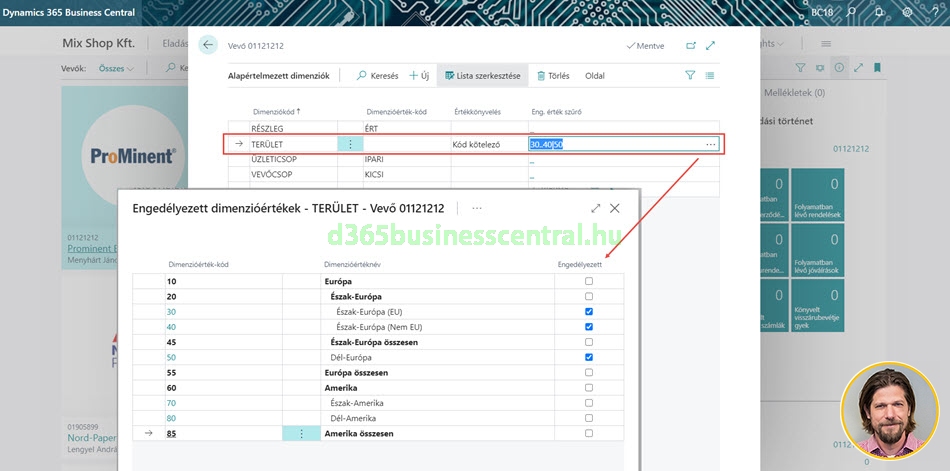
Task: Toggle Engedélyezett for 45 Észak-Európa összesen
Action: (x=589, y=342)
